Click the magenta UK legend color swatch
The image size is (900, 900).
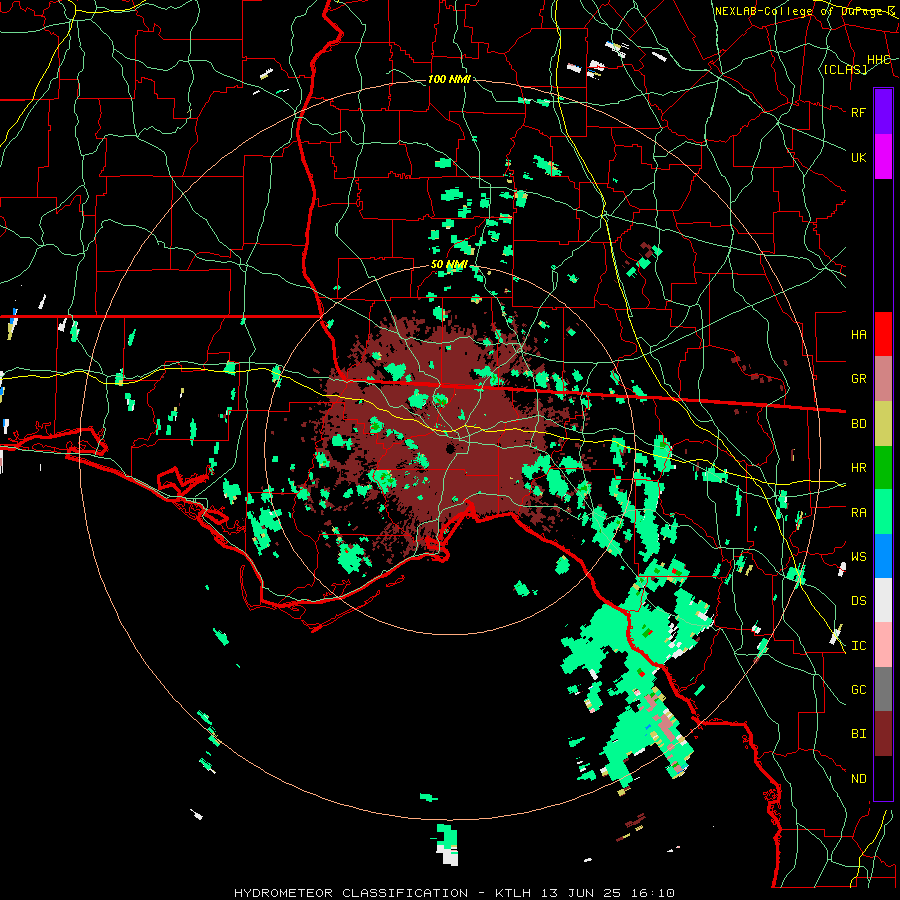tap(883, 156)
